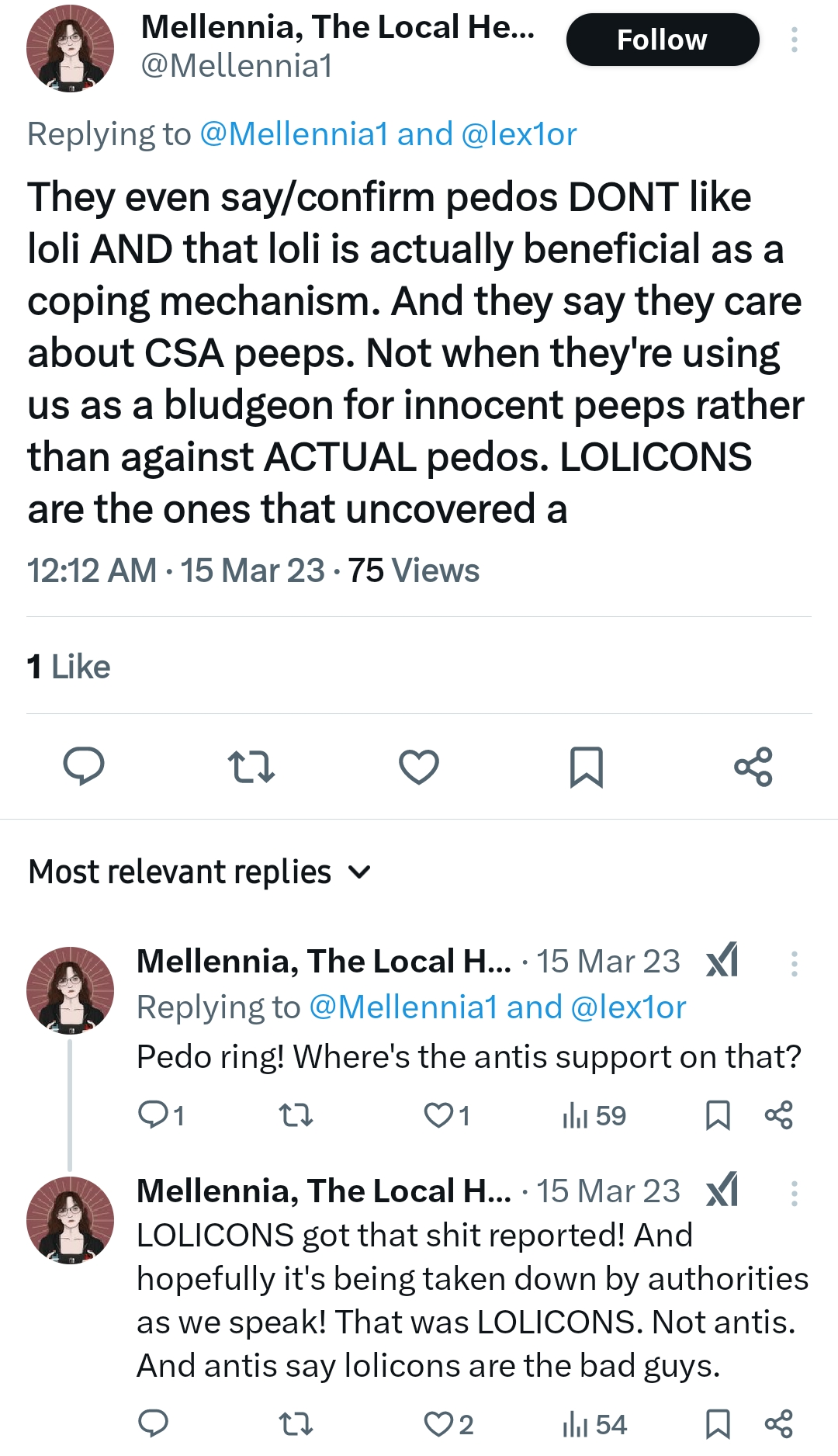Tap the reply icon under main tweet

(x=83, y=766)
